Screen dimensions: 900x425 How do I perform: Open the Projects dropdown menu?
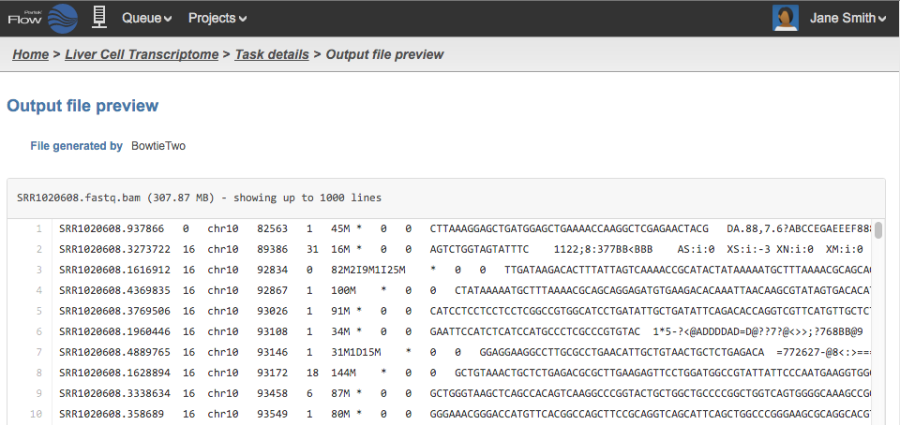(x=217, y=18)
